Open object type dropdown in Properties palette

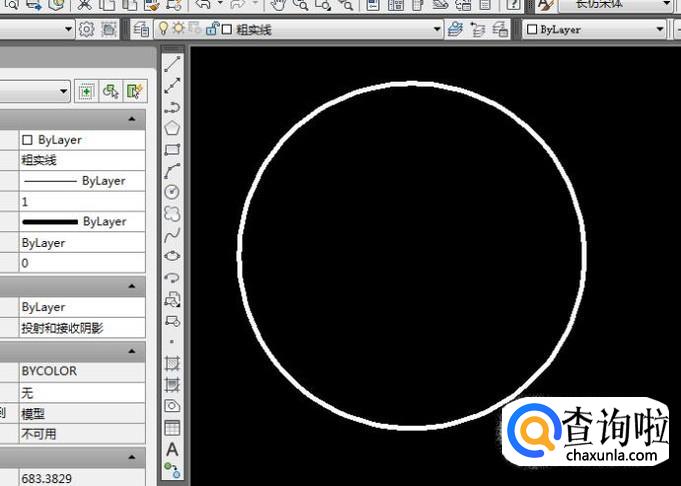point(63,91)
